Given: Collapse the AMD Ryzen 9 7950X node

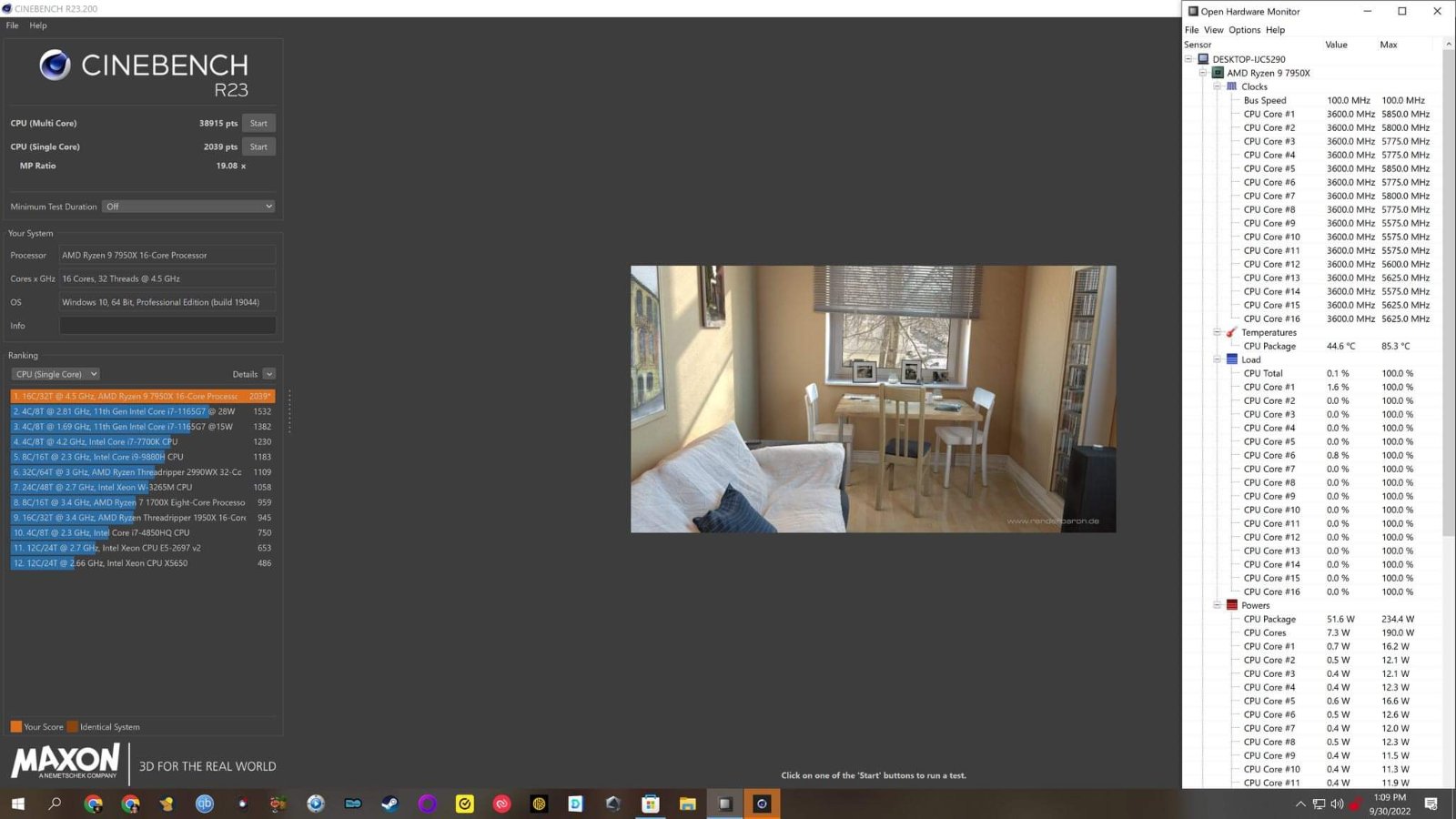Looking at the screenshot, I should (1203, 73).
